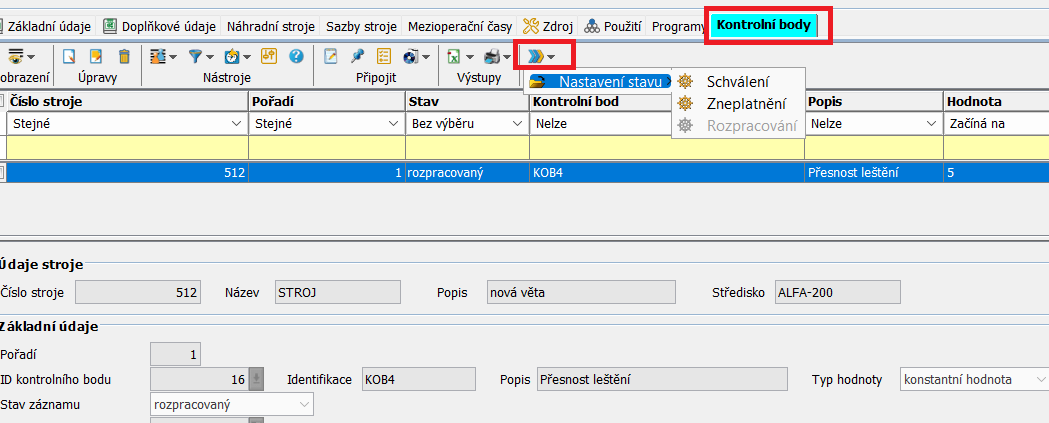The height and width of the screenshot is (423, 1049).
Task: Click the blue question mark help icon
Action: tap(296, 56)
